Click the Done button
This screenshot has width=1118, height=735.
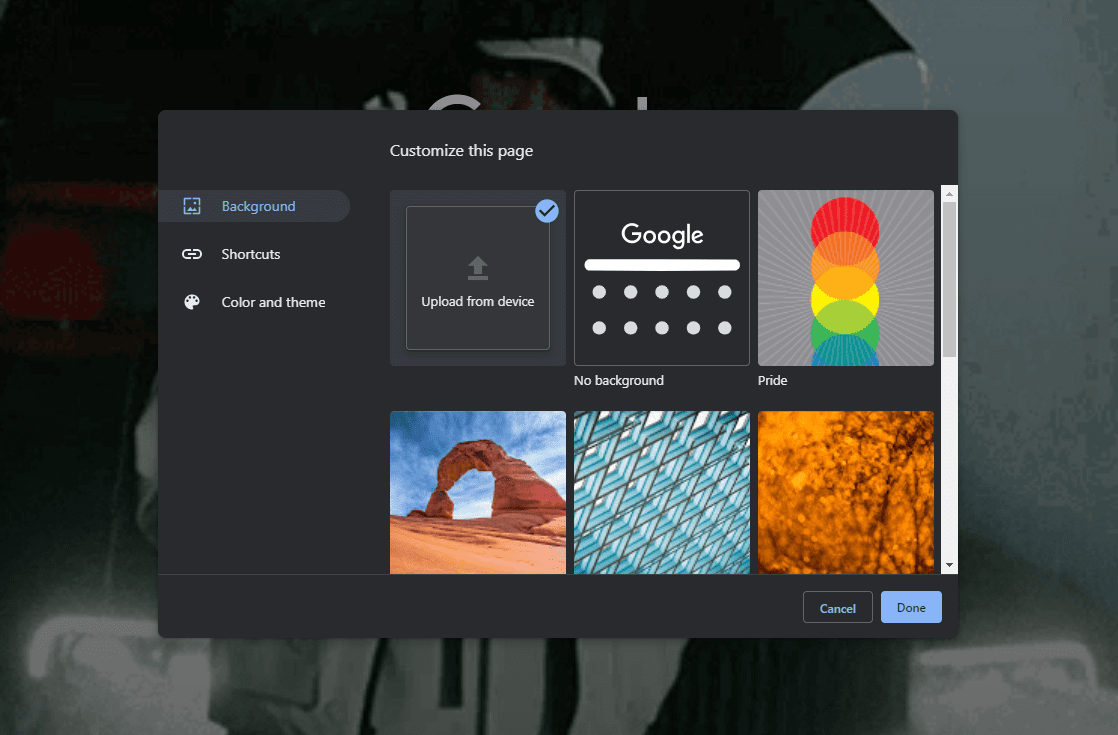(911, 607)
